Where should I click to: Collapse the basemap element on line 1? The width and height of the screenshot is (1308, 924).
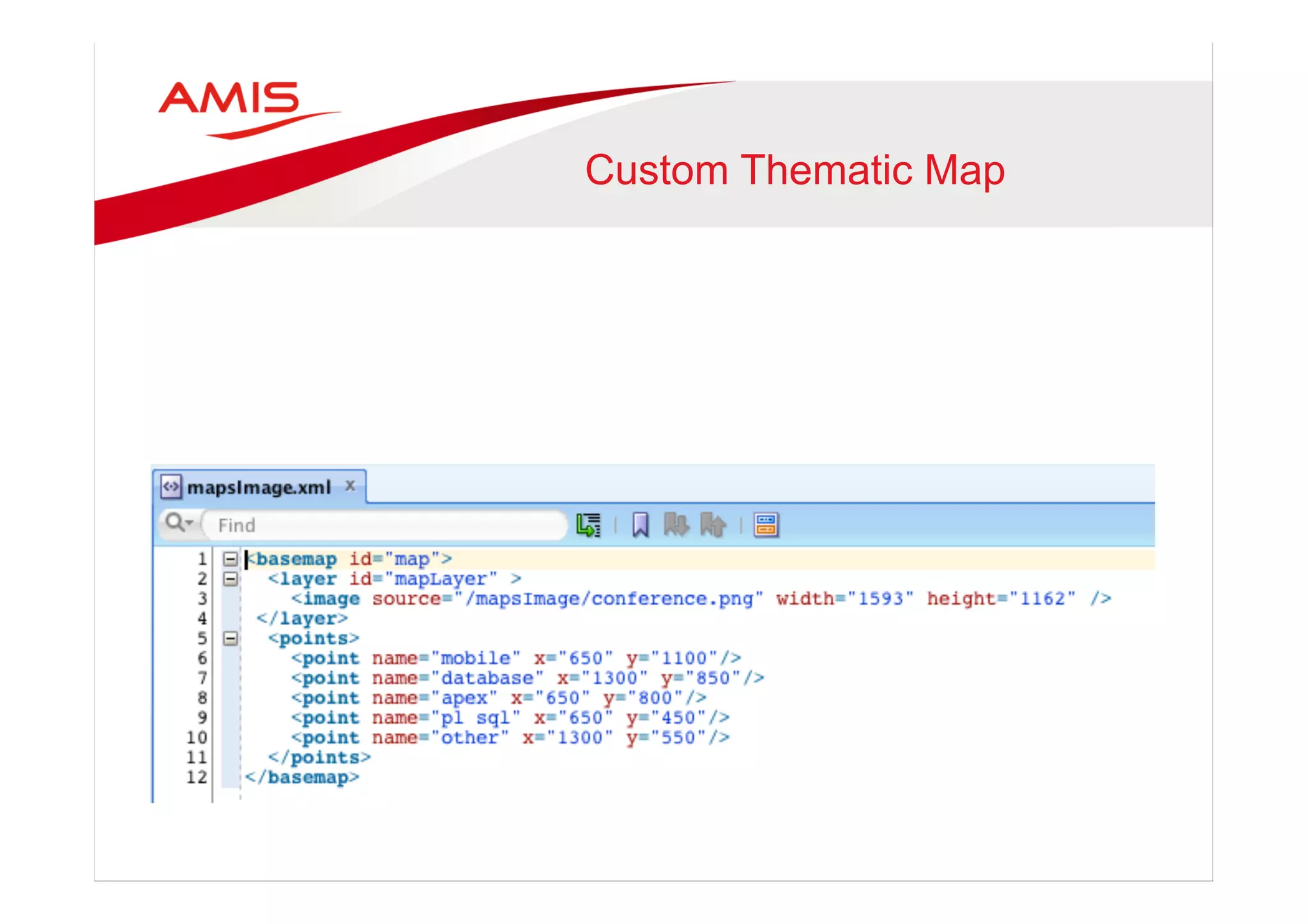tap(230, 559)
